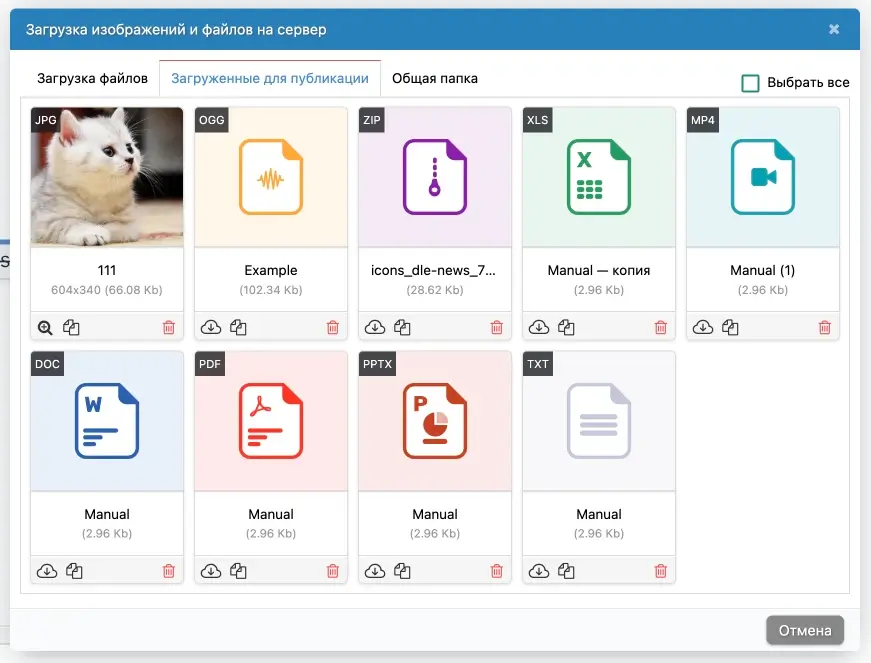Download the Example OGG audio file
871x663 pixels.
click(210, 327)
